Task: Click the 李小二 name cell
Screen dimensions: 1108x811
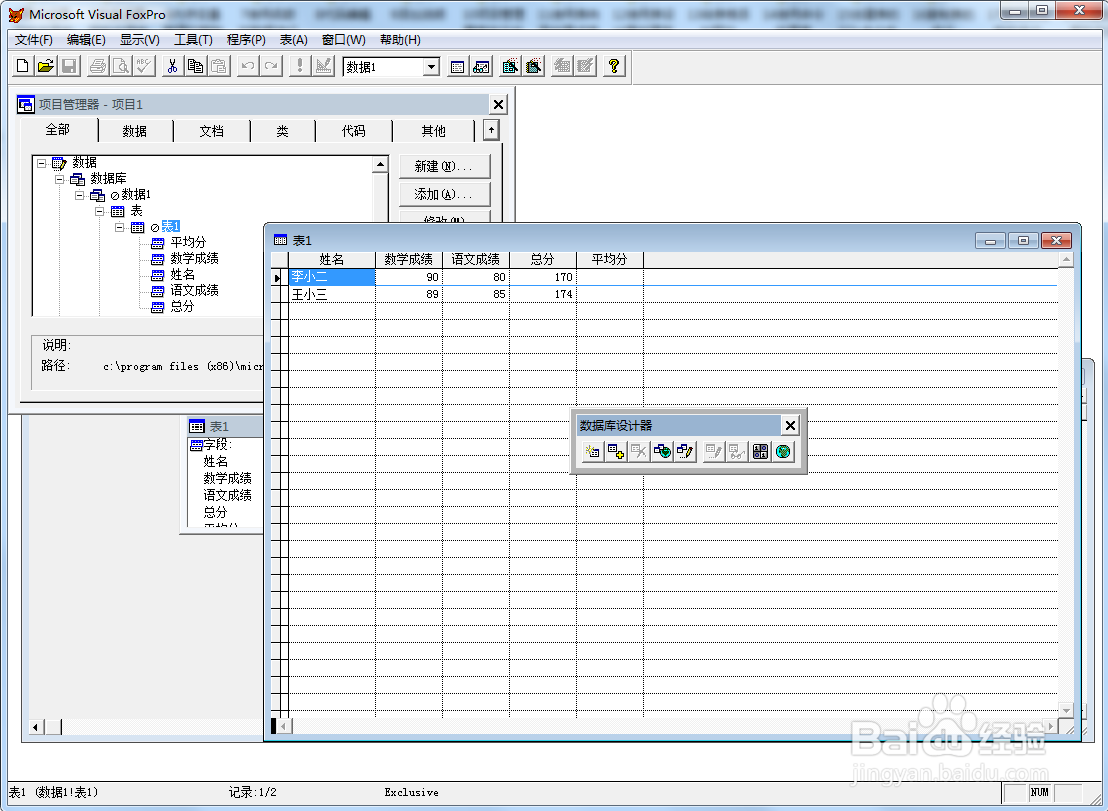Action: coord(331,277)
